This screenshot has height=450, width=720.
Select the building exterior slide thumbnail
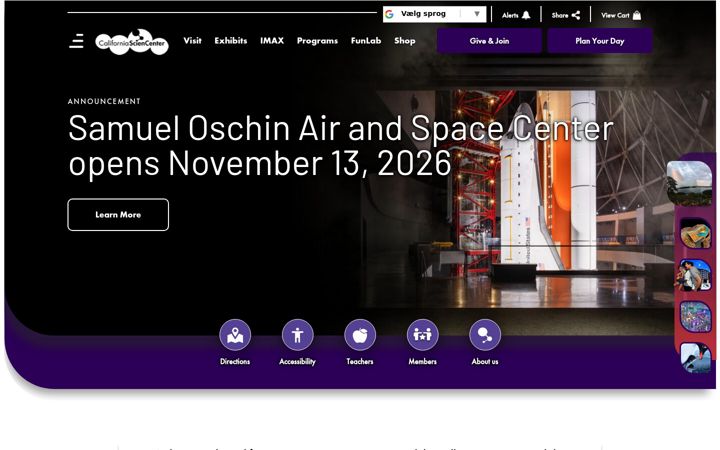[689, 183]
